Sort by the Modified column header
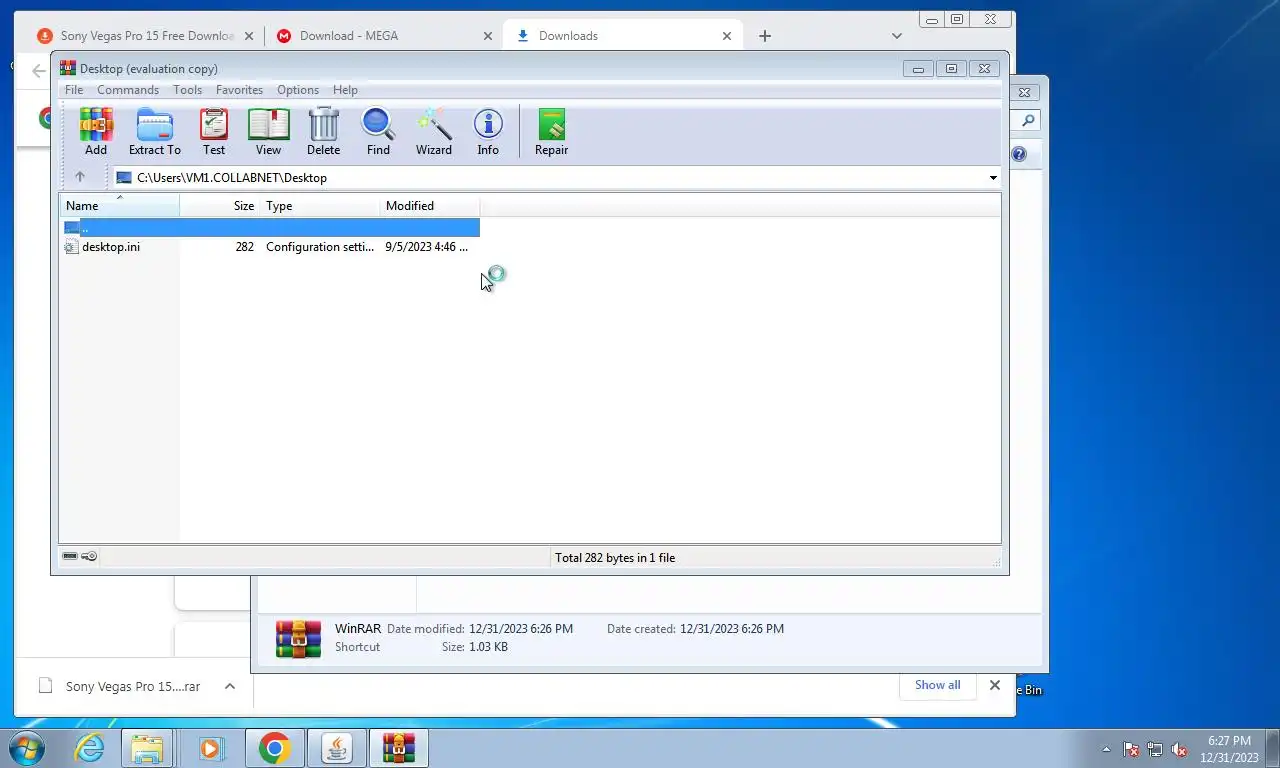The image size is (1280, 768). tap(430, 205)
